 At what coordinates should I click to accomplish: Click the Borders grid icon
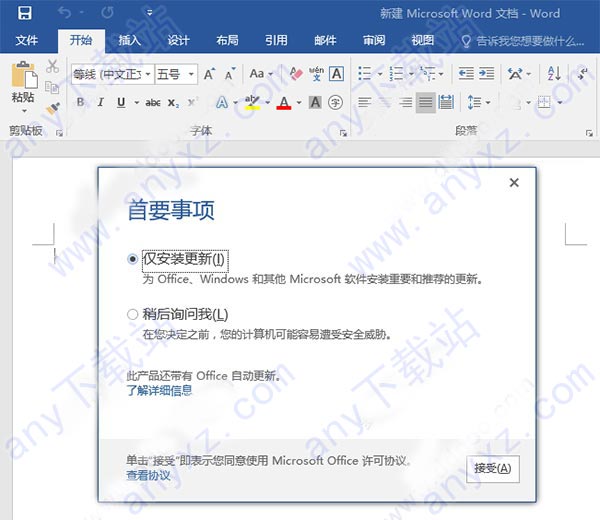pyautogui.click(x=544, y=102)
